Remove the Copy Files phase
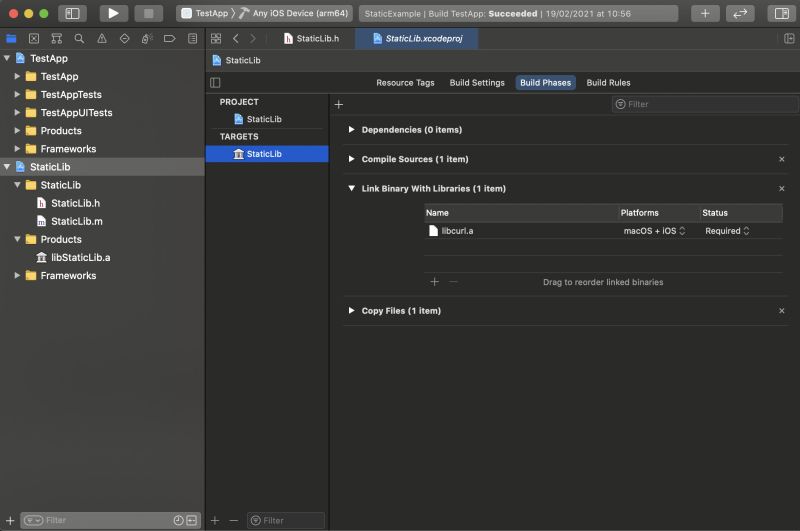 point(782,311)
